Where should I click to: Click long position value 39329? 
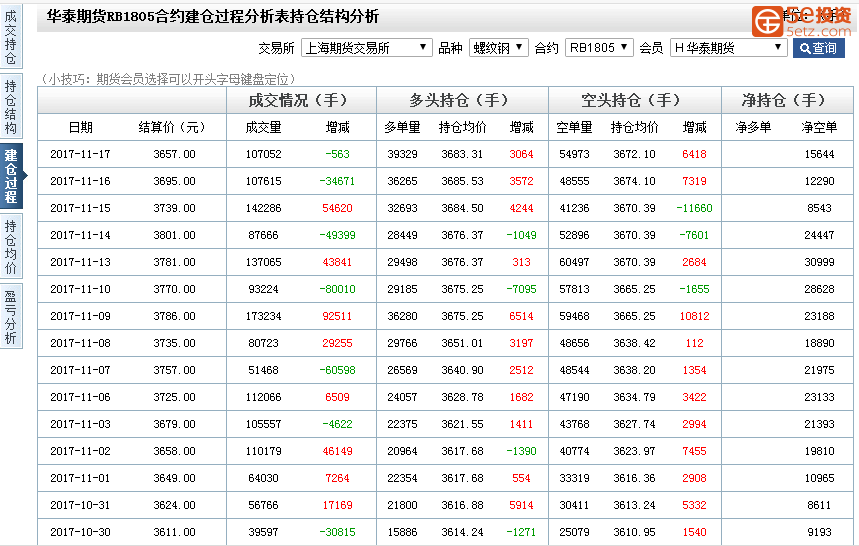coord(402,154)
